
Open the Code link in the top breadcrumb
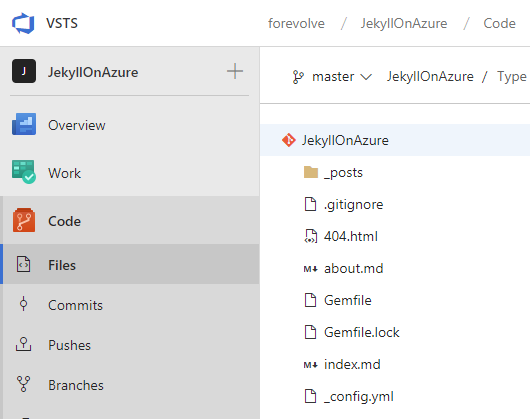click(499, 23)
